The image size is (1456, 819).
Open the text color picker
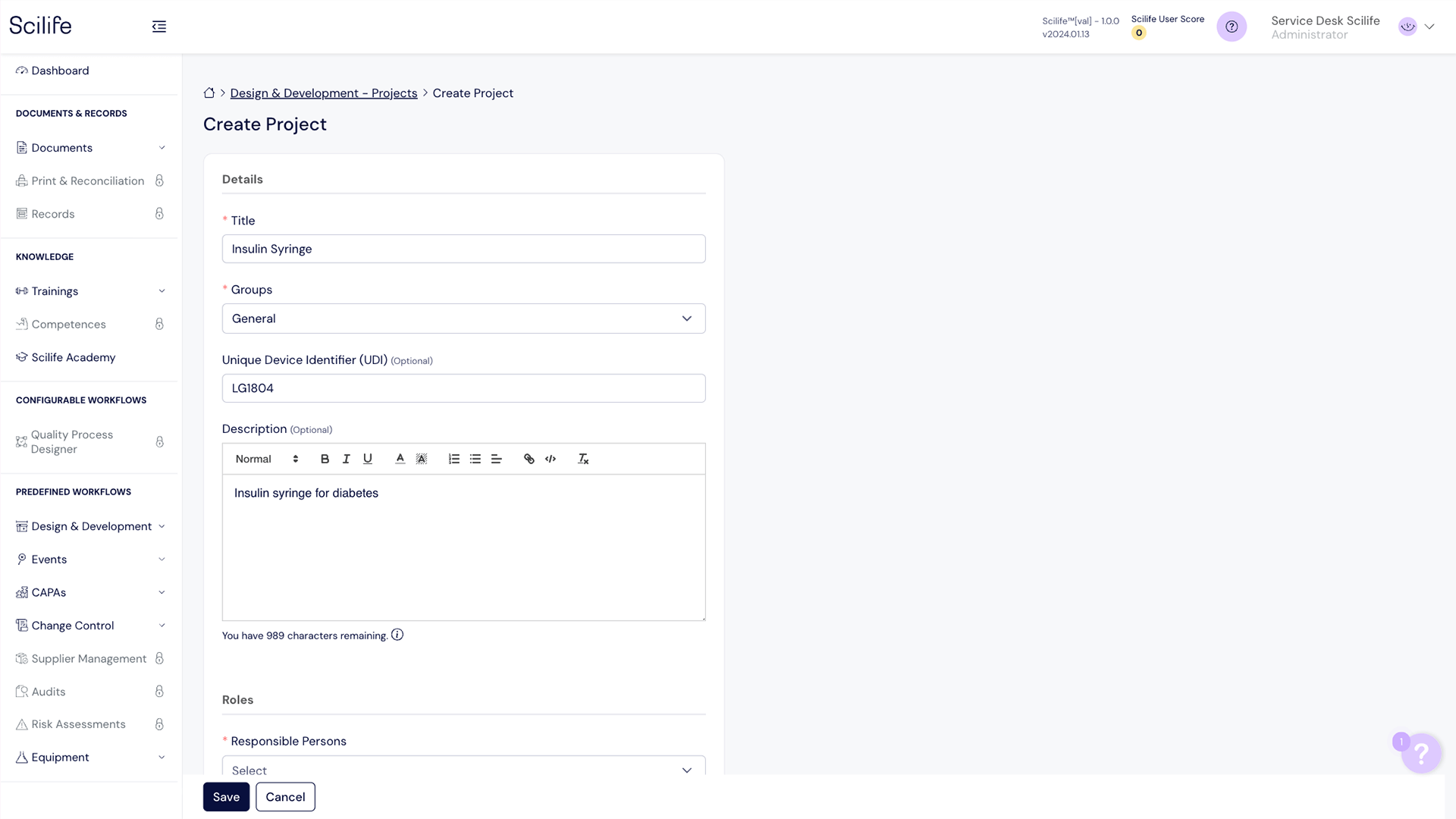[x=400, y=459]
